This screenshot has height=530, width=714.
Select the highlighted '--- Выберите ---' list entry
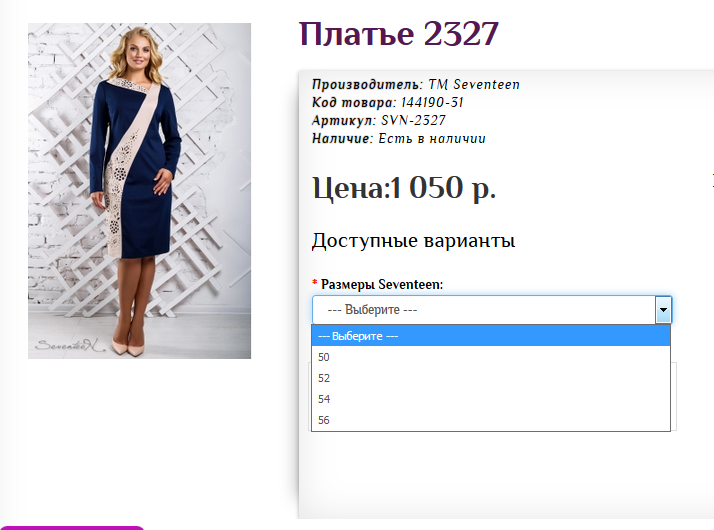click(491, 336)
